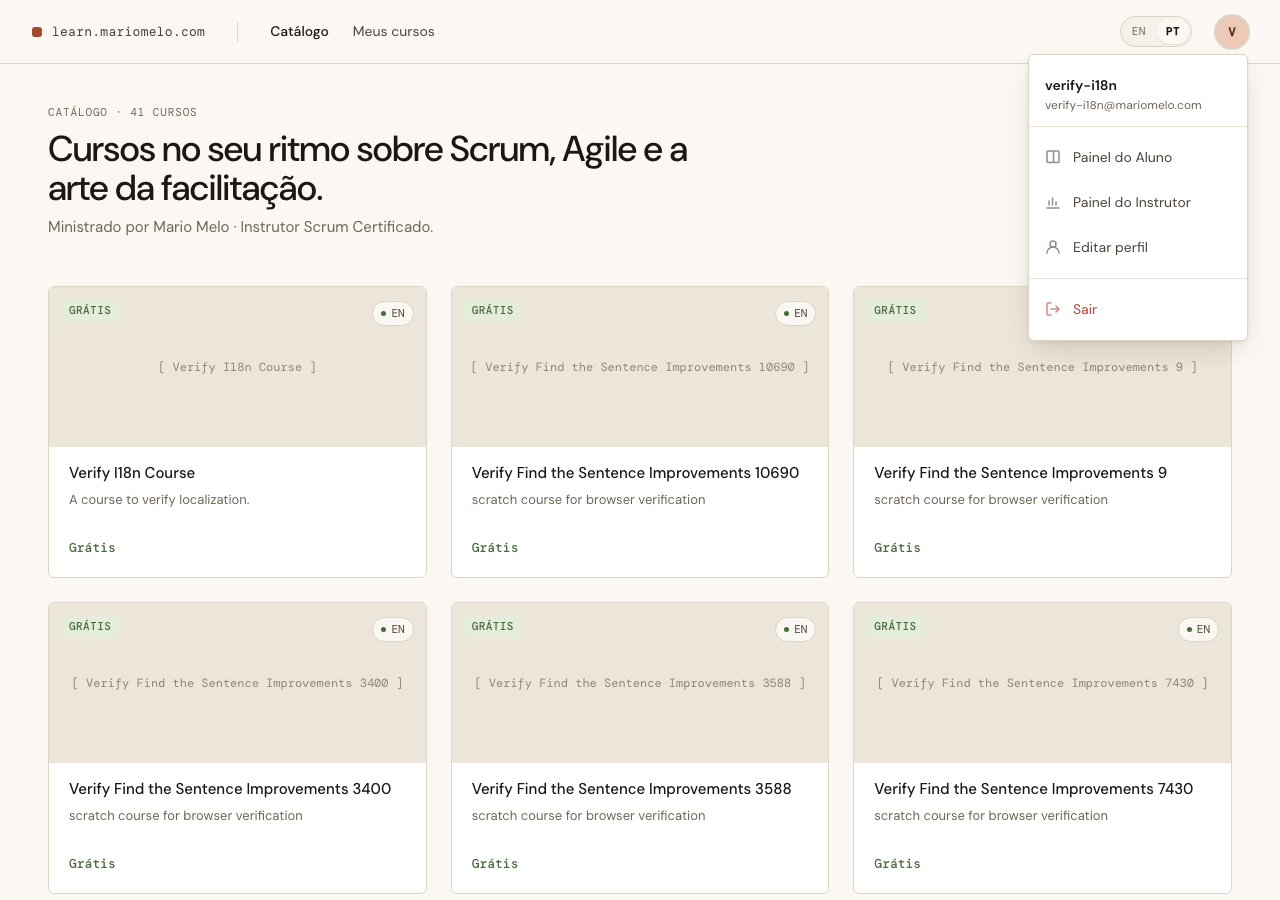
Task: Open Verify Find the Sentence Improvements 9 title
Action: pos(1020,473)
